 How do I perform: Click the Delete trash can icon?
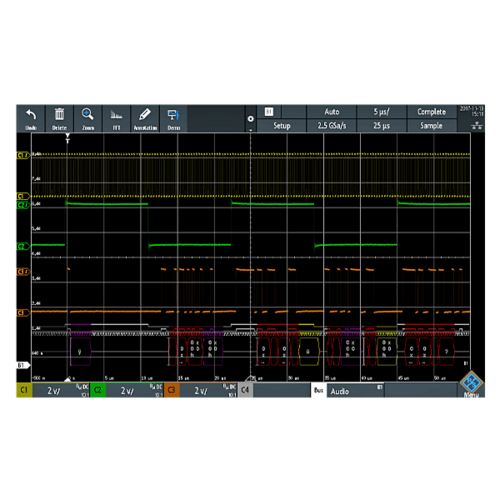click(59, 119)
